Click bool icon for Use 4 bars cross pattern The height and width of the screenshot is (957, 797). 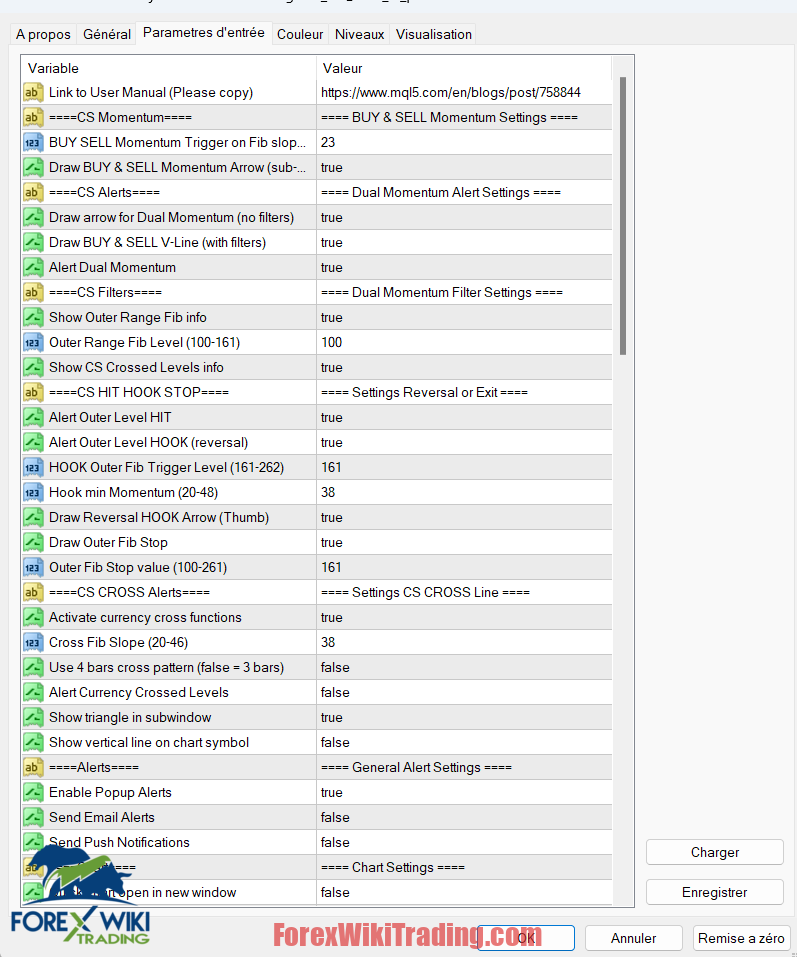[33, 668]
